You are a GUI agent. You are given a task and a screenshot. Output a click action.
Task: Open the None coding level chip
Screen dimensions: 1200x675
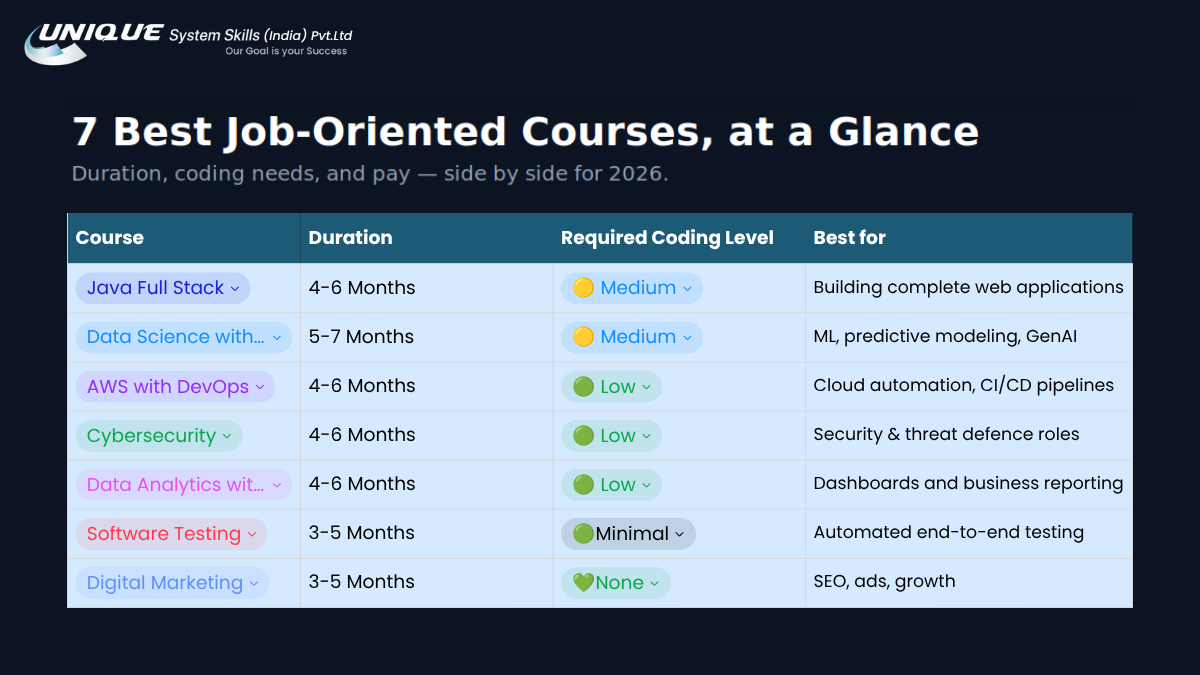pos(615,582)
